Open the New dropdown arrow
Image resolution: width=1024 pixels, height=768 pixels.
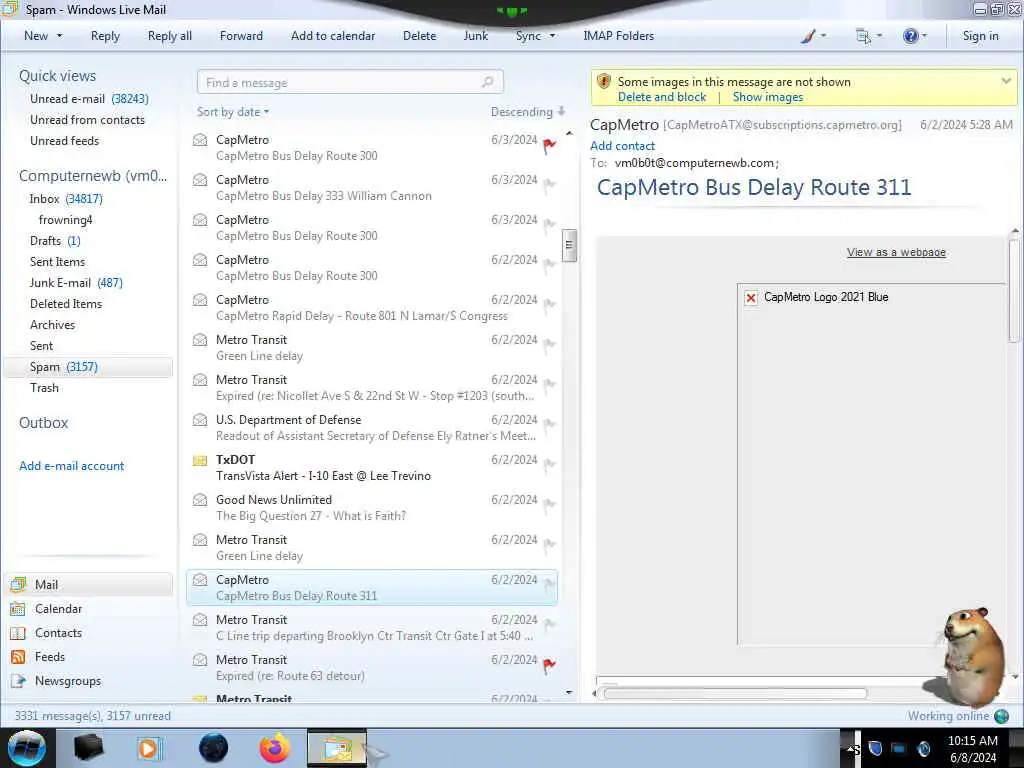tap(60, 36)
